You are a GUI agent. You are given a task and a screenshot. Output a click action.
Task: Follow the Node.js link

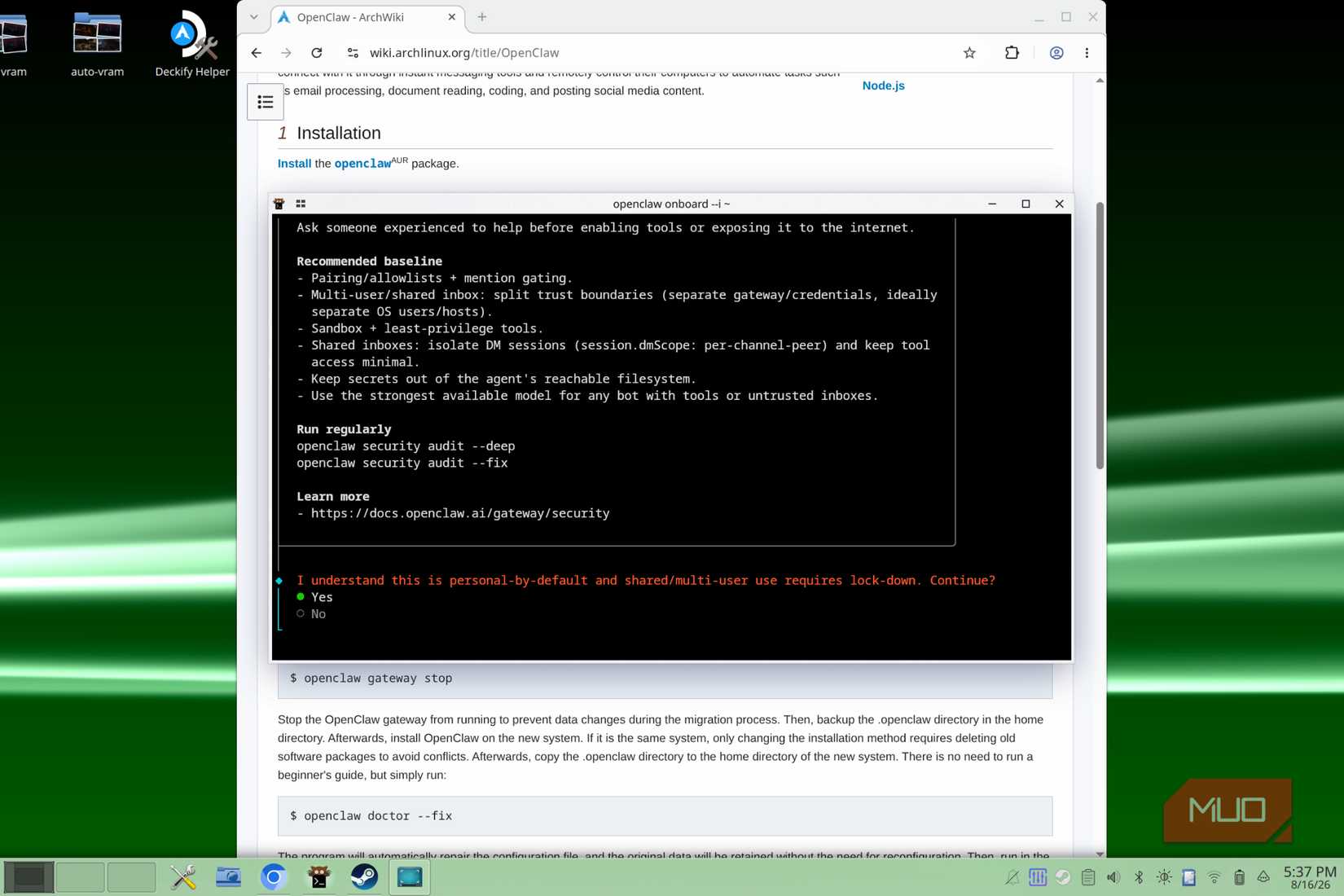point(884,86)
